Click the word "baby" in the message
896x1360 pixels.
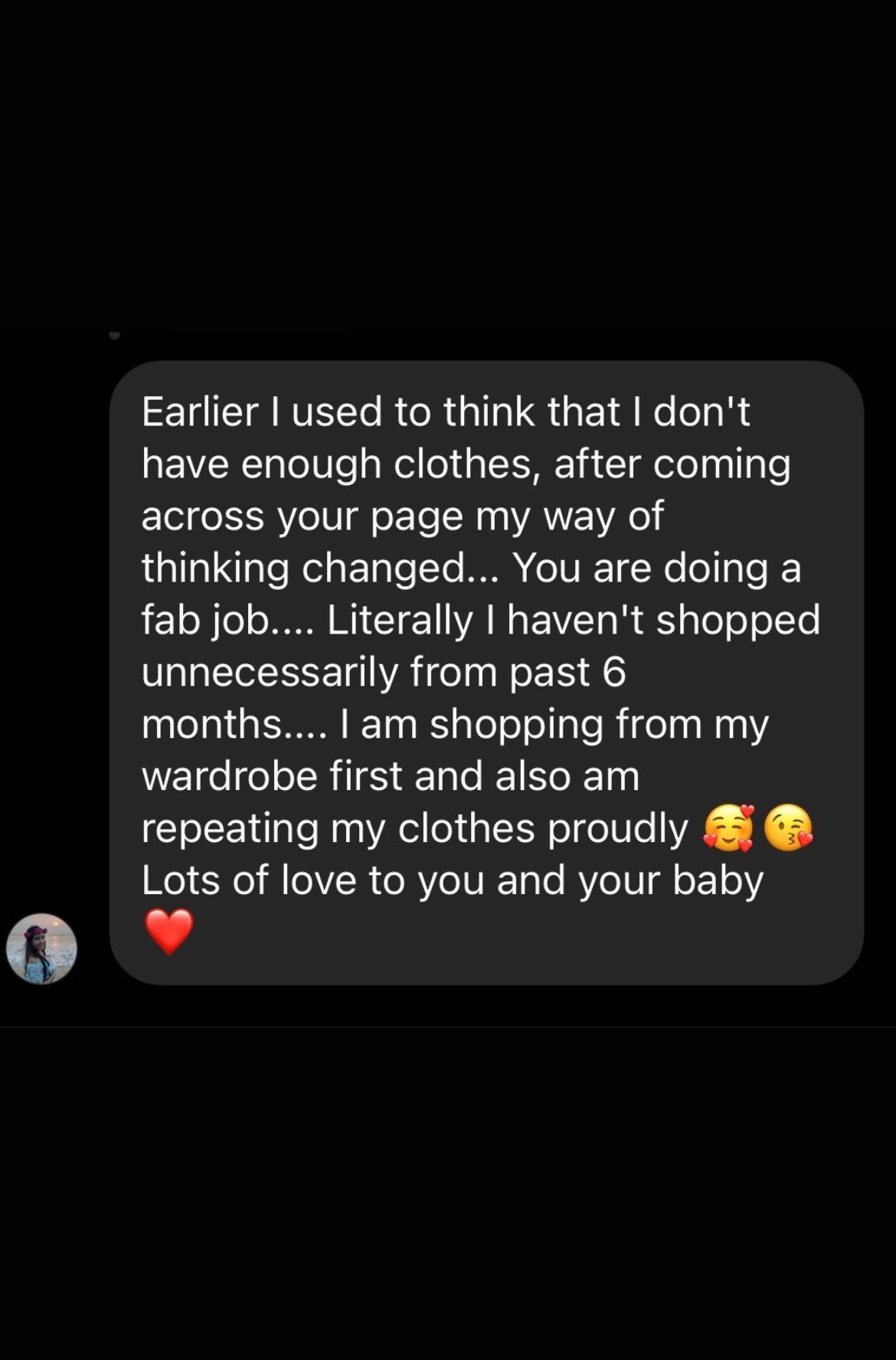coord(718,881)
